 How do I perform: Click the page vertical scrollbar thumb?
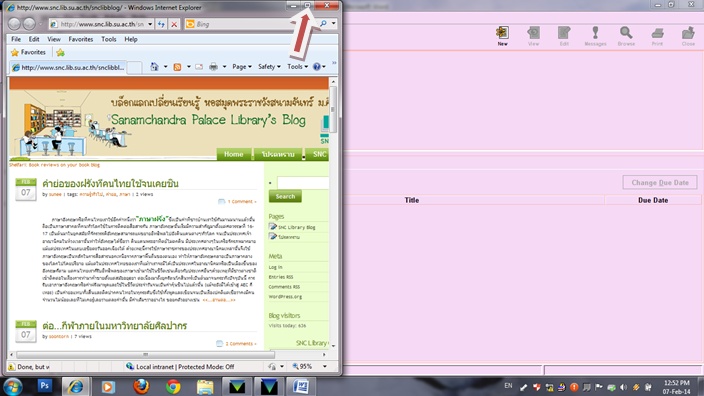(333, 109)
